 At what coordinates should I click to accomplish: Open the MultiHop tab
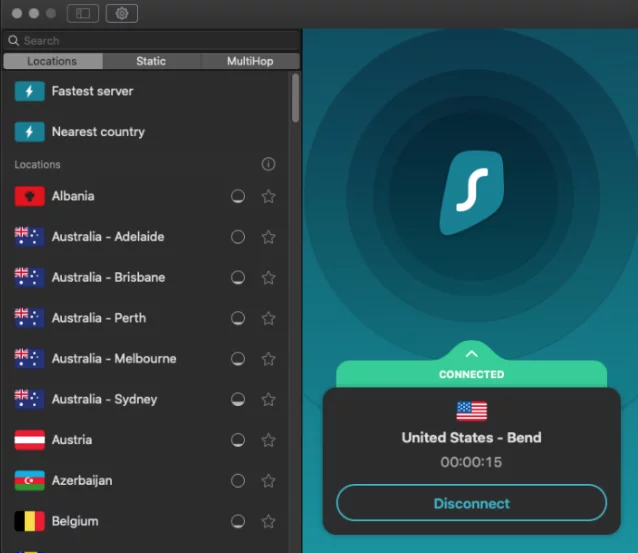click(x=250, y=61)
